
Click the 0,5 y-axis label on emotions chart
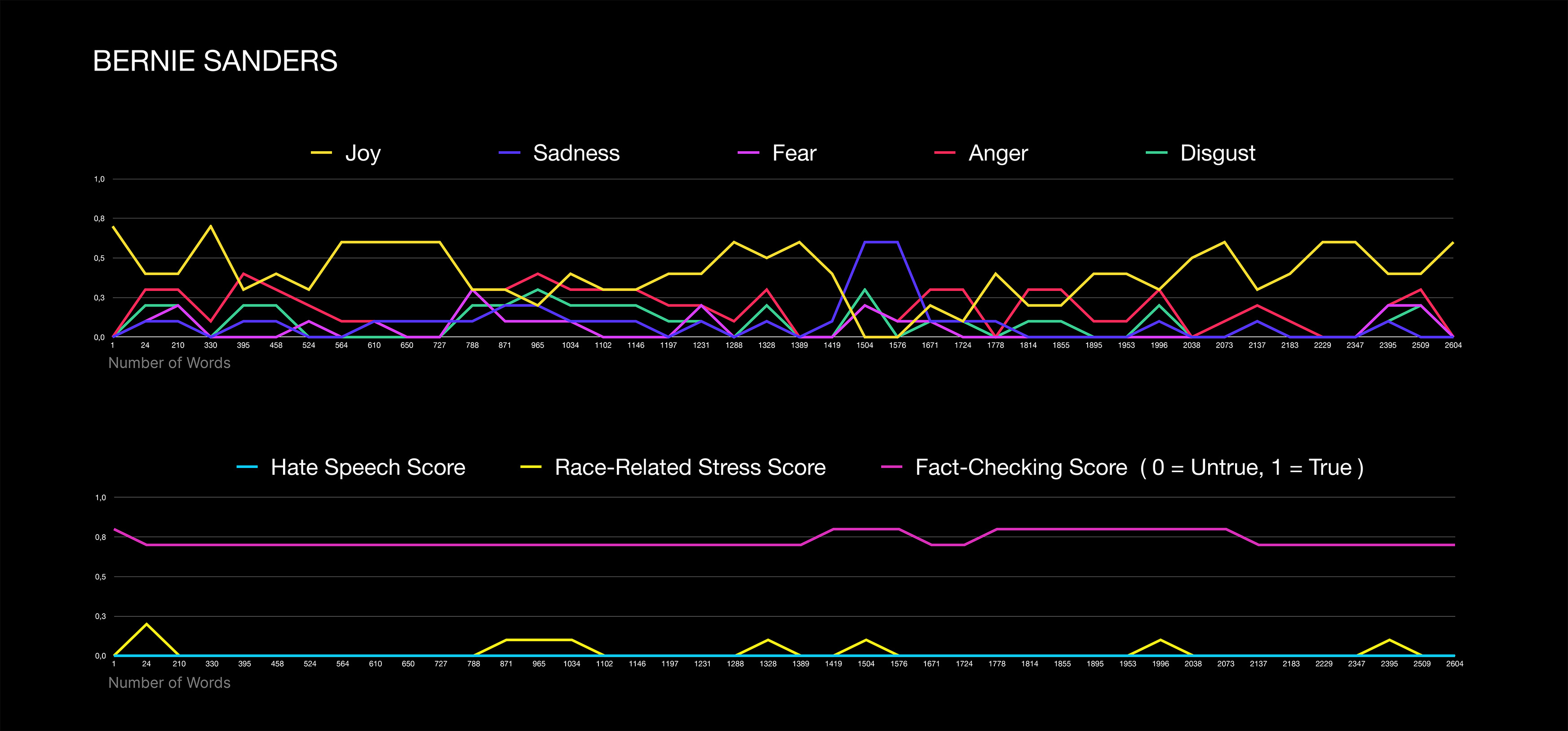pos(99,259)
